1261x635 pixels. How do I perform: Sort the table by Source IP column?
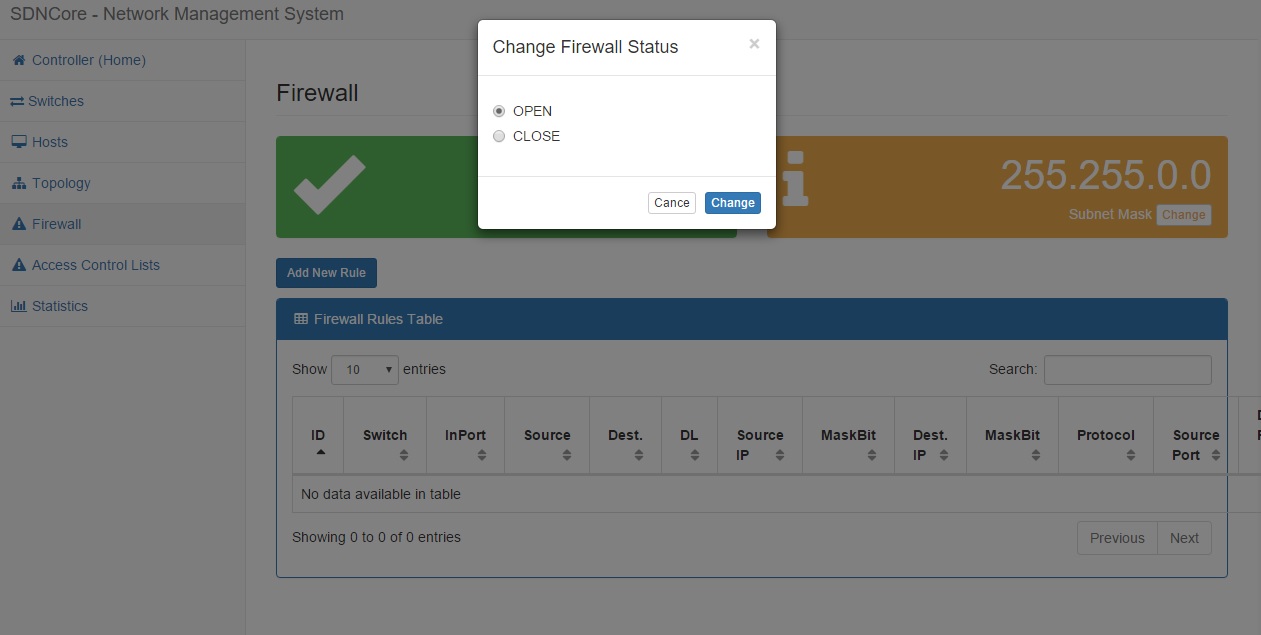pyautogui.click(x=761, y=436)
